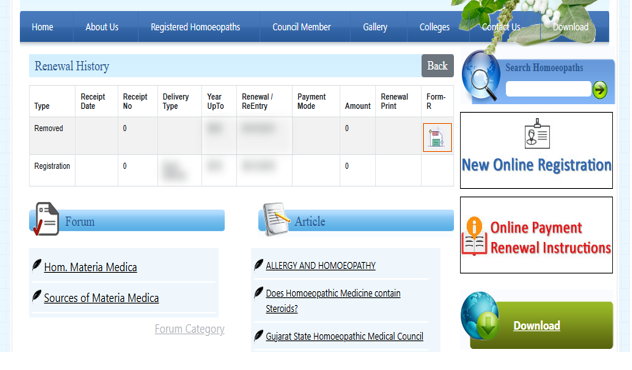Viewport: 632px width, 370px height.
Task: Open Gujarat State Homoeopathic Medical Council article
Action: click(x=344, y=336)
